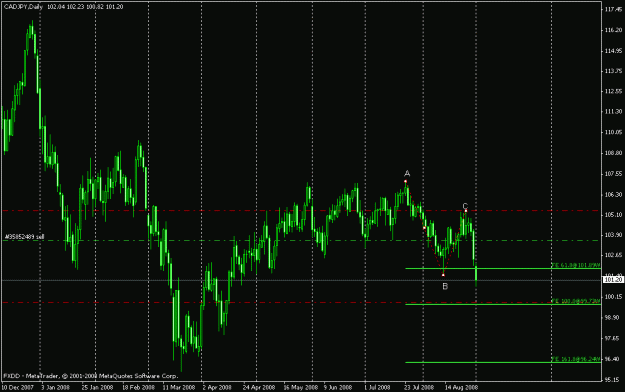Click the 111.30 price axis value
Image resolution: width=625 pixels, height=392 pixels.
pos(613,112)
